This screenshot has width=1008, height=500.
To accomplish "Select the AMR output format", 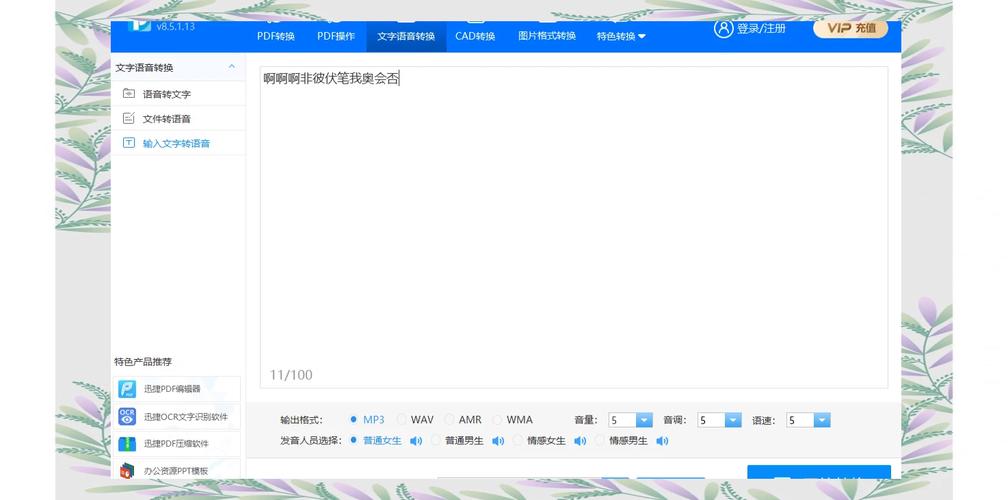I will (x=464, y=420).
